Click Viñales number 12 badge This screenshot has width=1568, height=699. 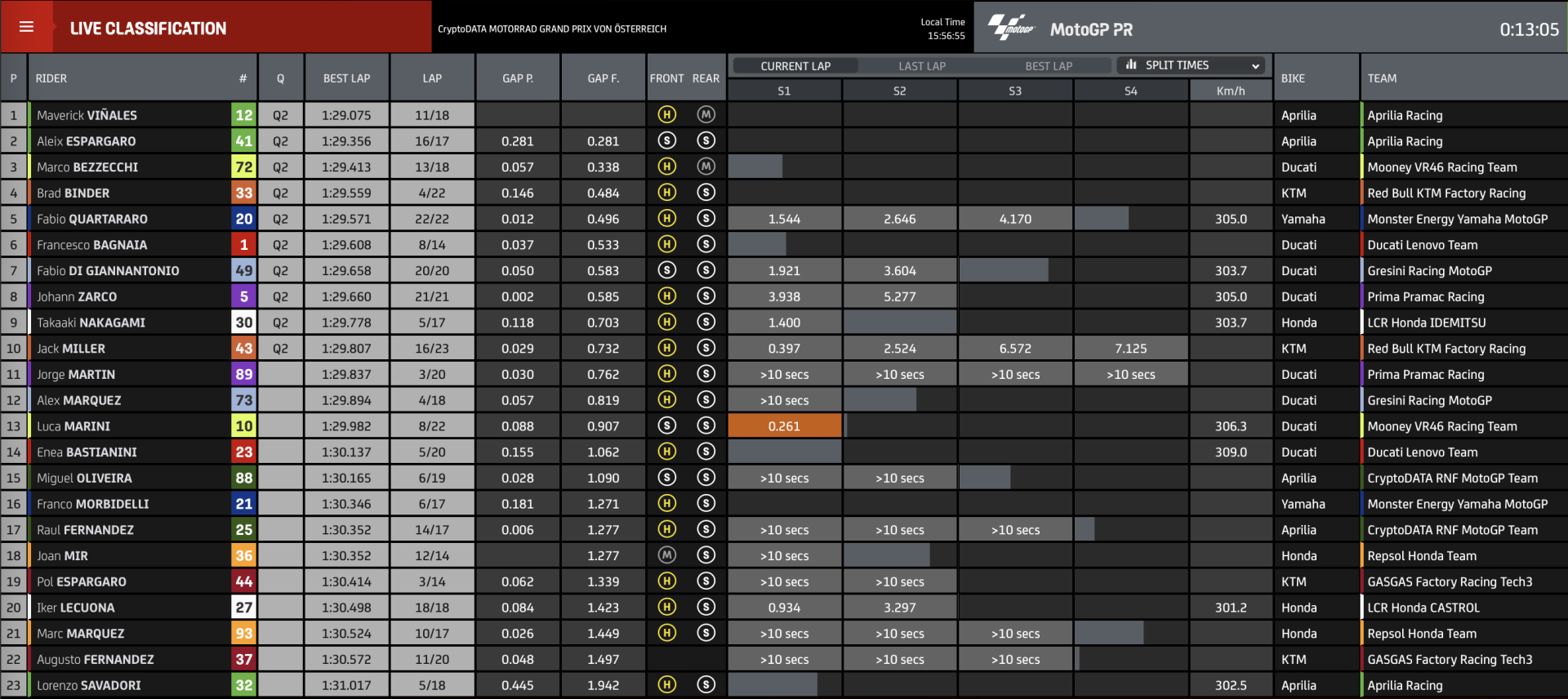coord(243,115)
